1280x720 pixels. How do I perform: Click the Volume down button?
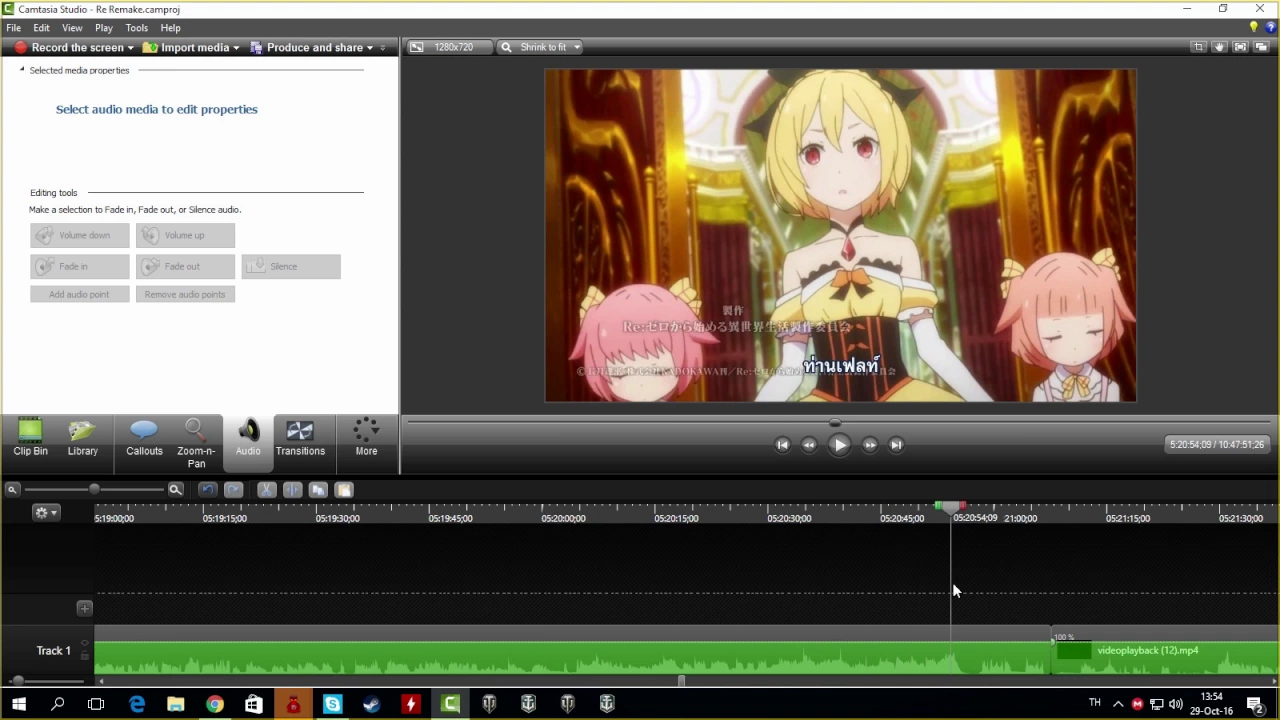[x=80, y=235]
